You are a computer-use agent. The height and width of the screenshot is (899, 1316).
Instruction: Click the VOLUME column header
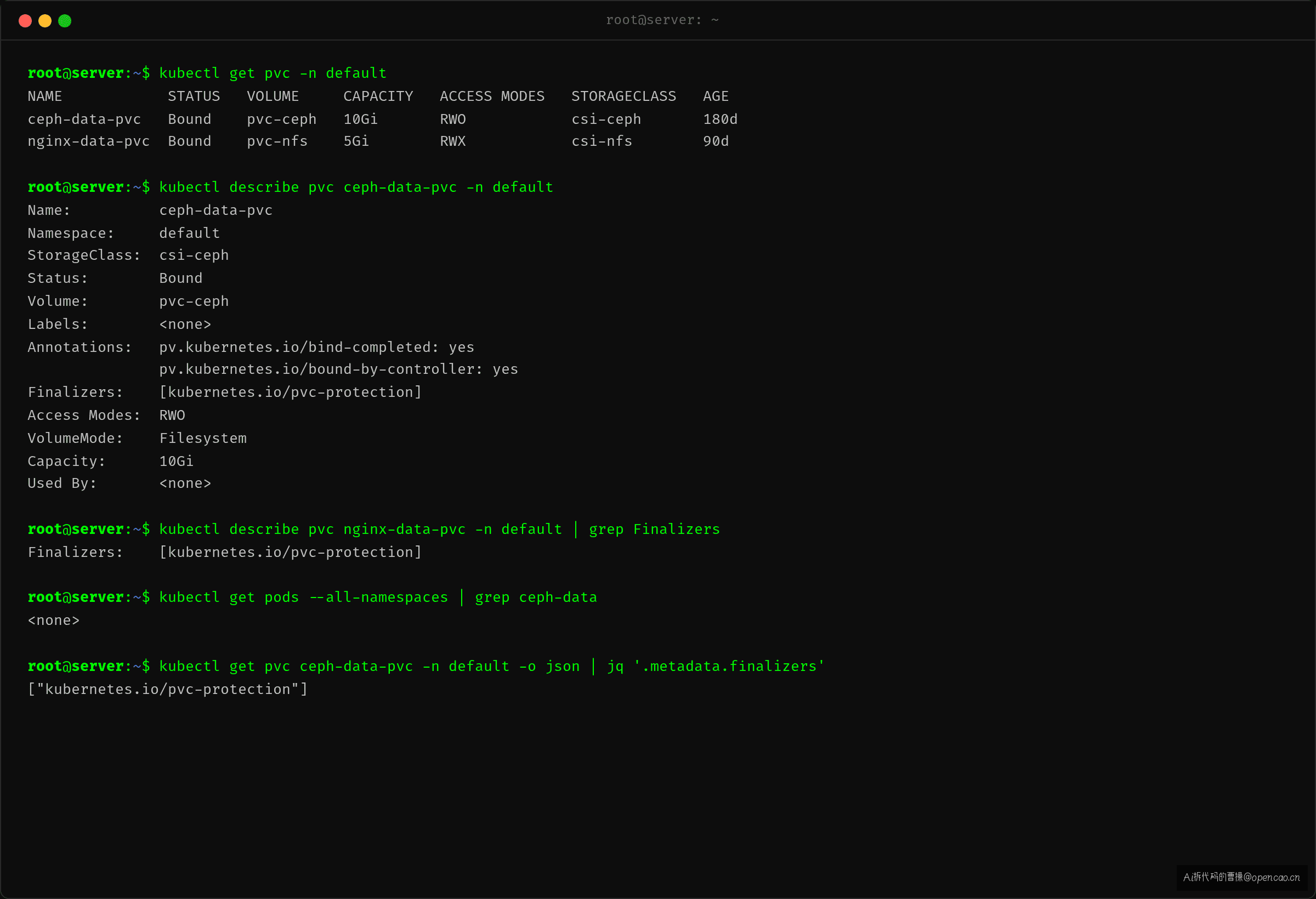pyautogui.click(x=273, y=96)
